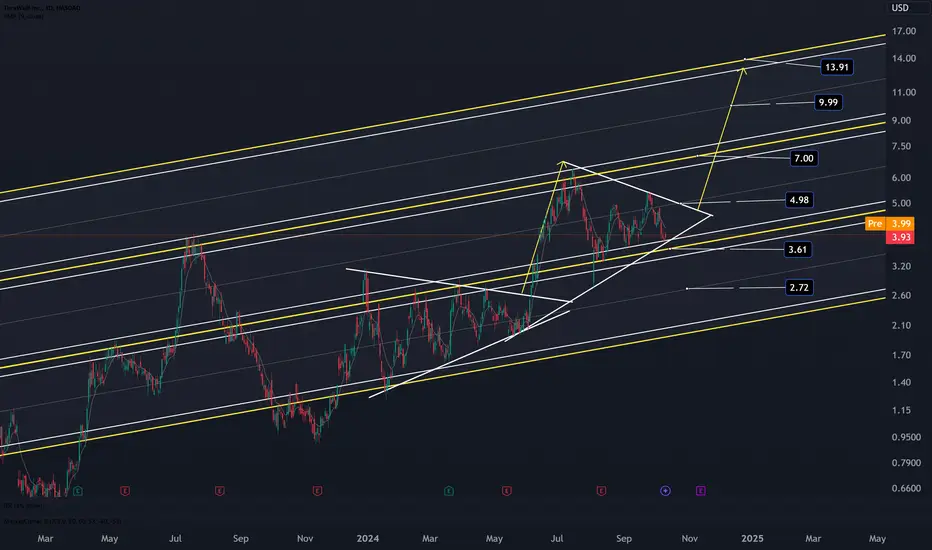Click the 2025 label on the time axis

pos(752,538)
